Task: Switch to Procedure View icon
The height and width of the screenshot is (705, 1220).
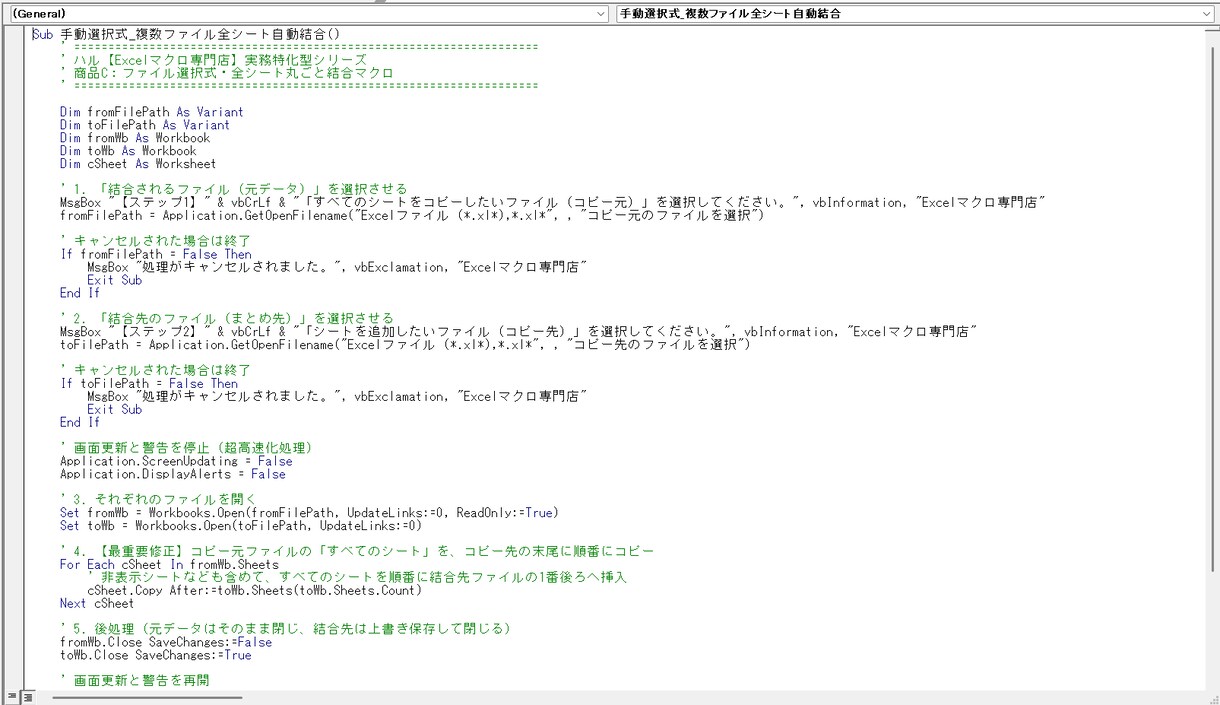Action: tap(12, 696)
